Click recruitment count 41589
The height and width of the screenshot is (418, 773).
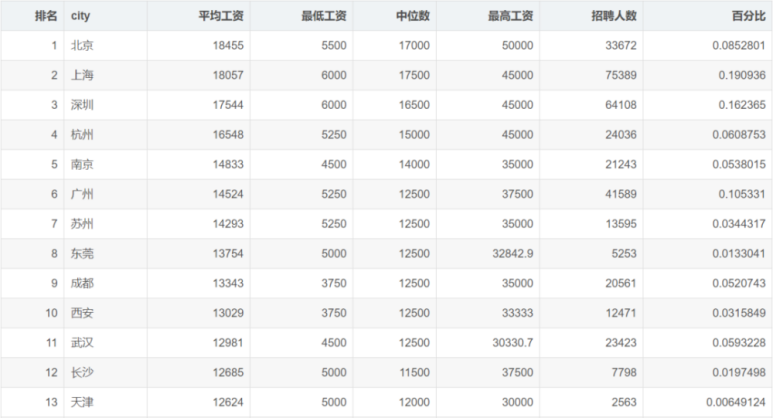pos(621,194)
